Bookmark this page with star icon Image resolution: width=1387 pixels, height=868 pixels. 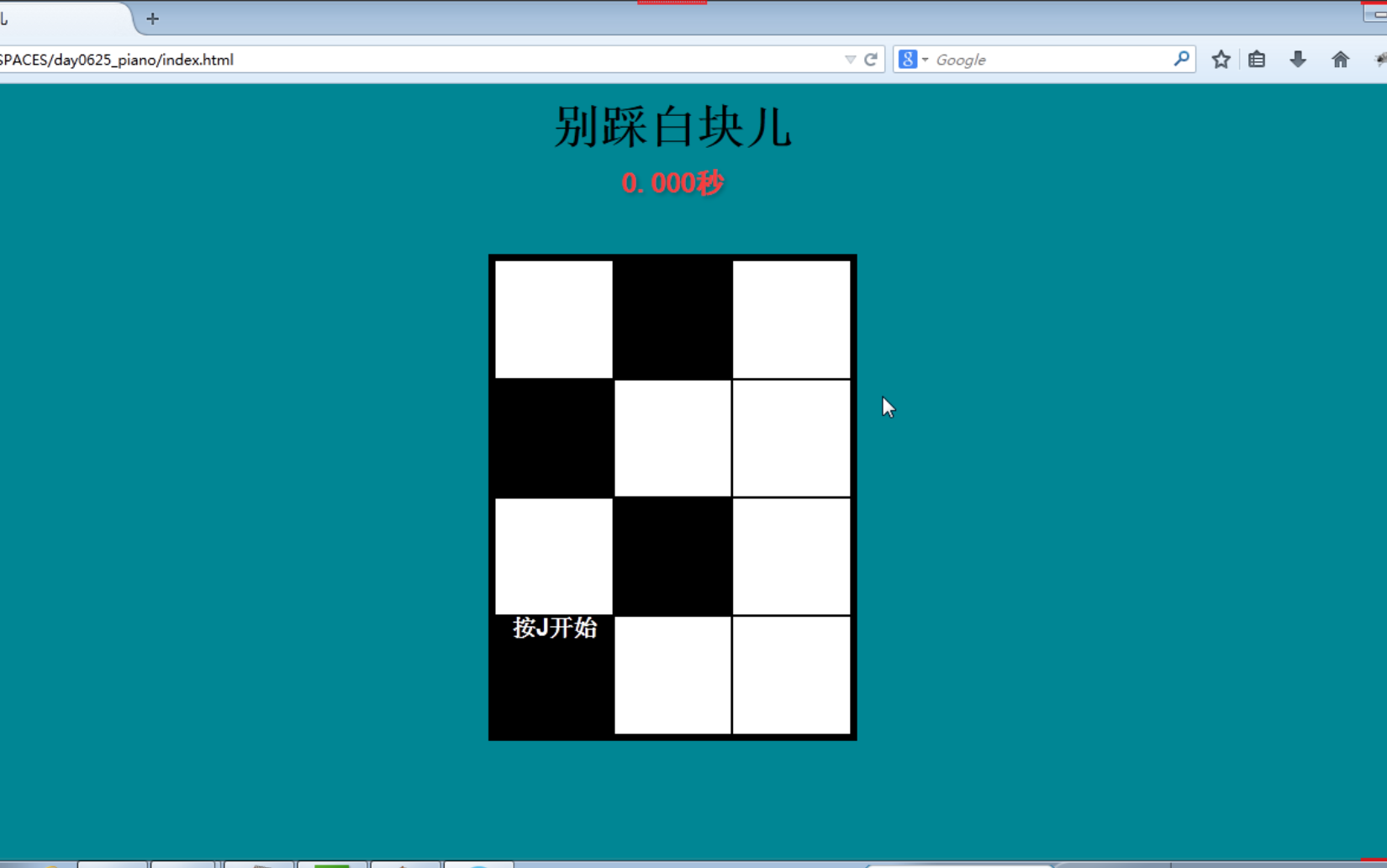(x=1221, y=59)
